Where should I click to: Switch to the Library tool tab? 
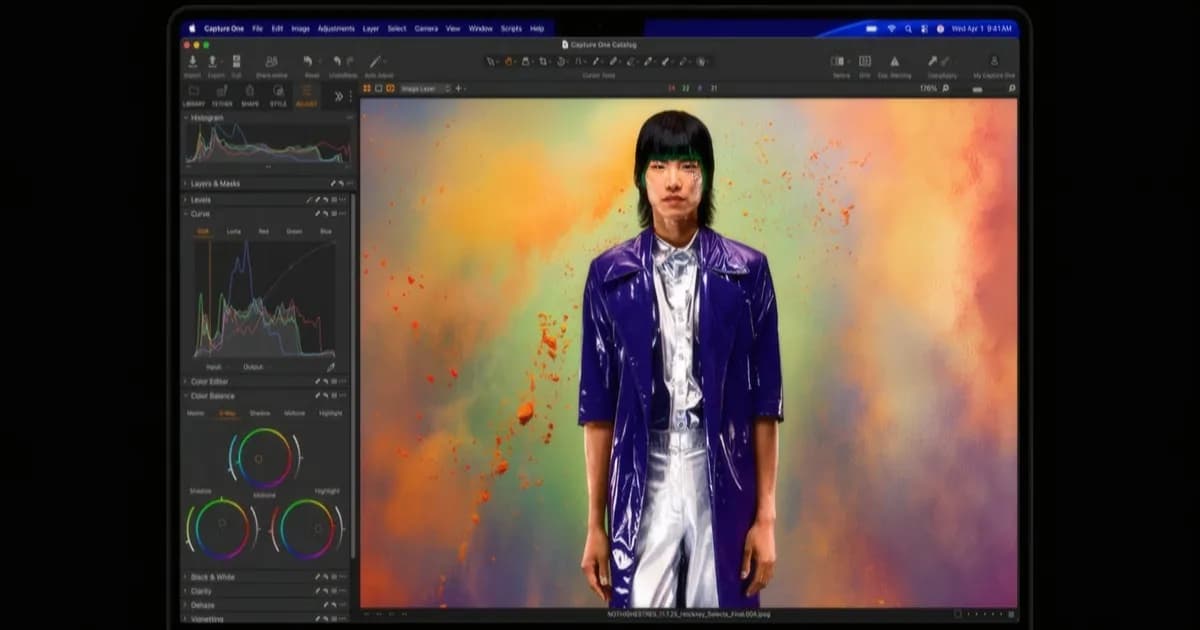tap(194, 96)
